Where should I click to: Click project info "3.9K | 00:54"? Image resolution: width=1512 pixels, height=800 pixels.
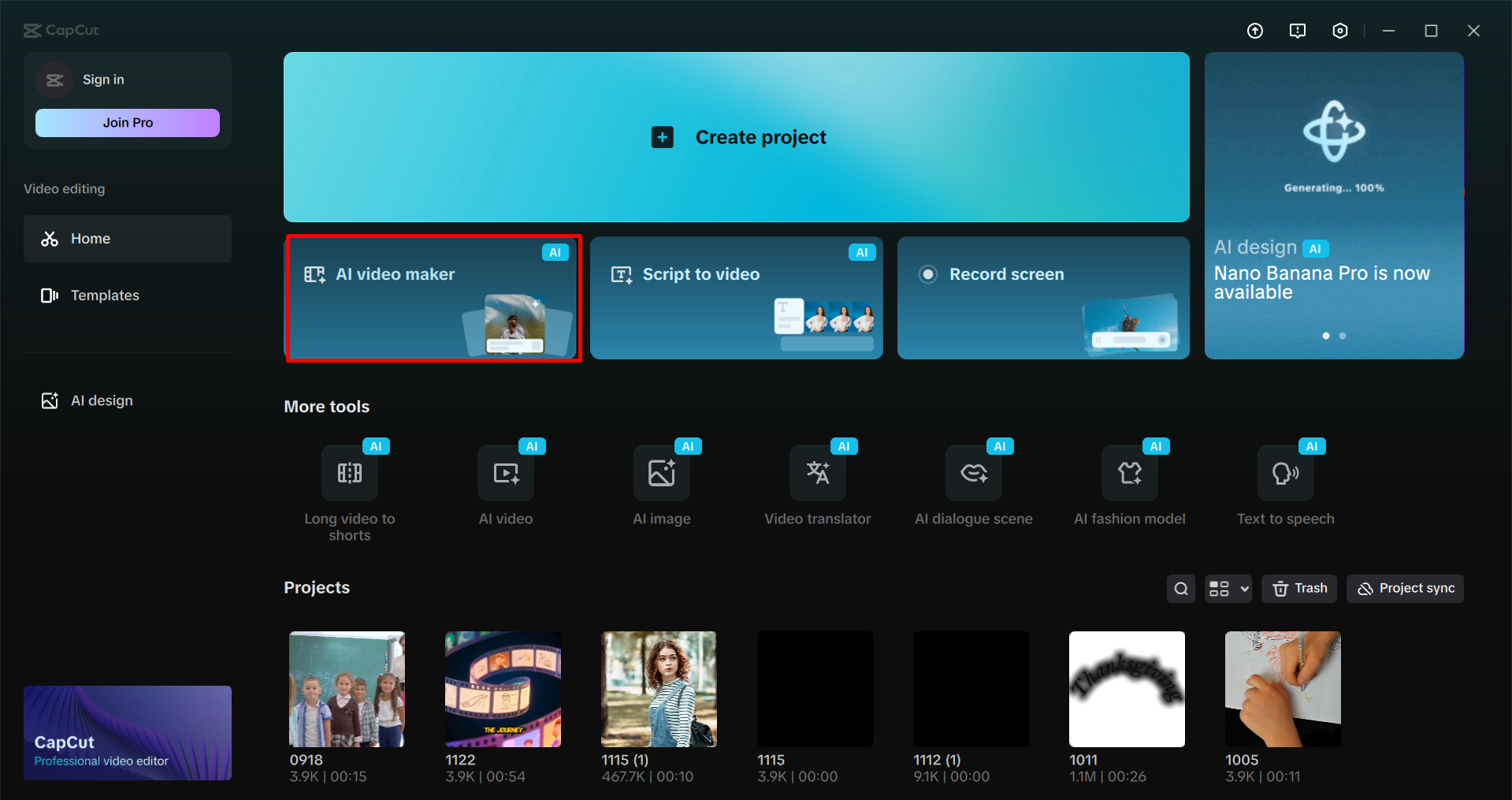[485, 776]
